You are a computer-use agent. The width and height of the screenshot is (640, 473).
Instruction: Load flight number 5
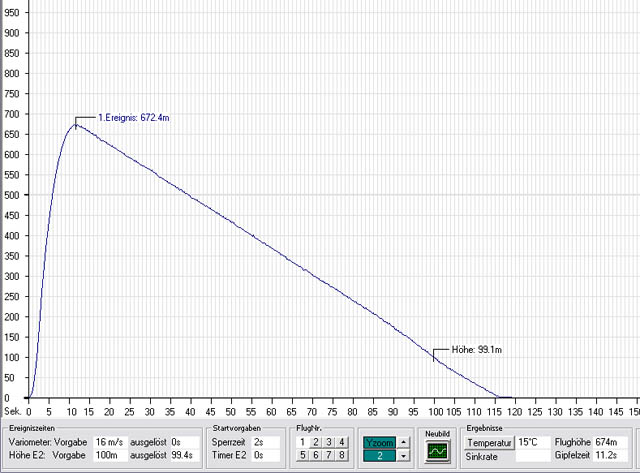pyautogui.click(x=305, y=456)
